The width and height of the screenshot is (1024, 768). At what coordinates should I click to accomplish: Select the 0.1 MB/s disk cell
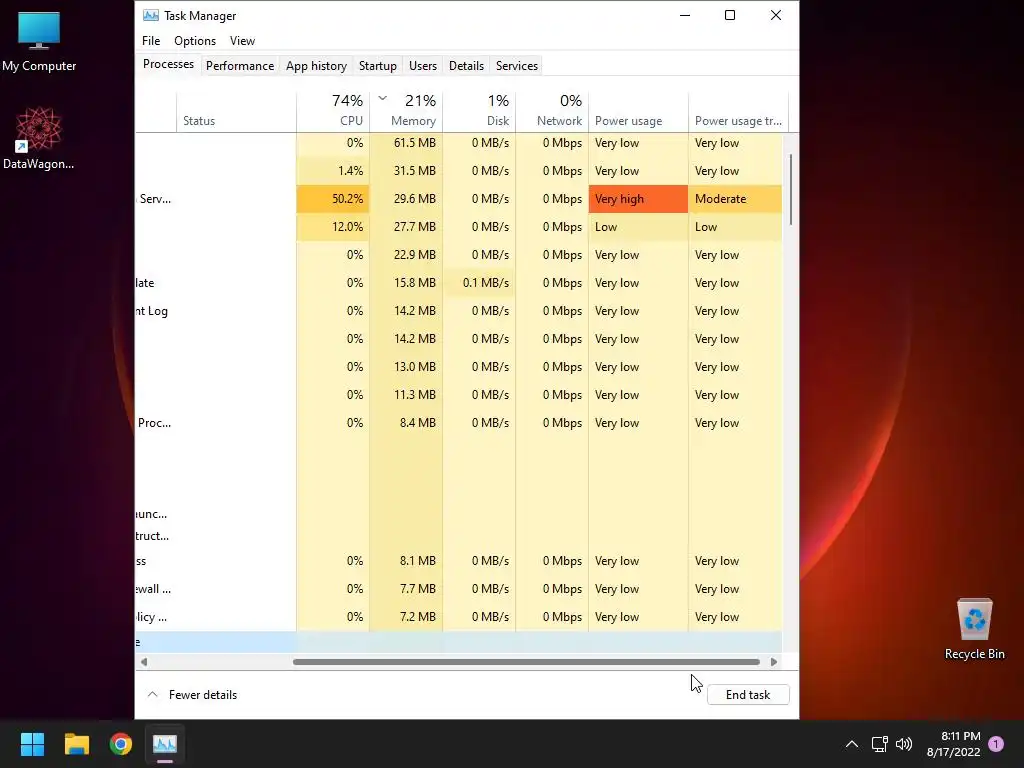coord(479,283)
